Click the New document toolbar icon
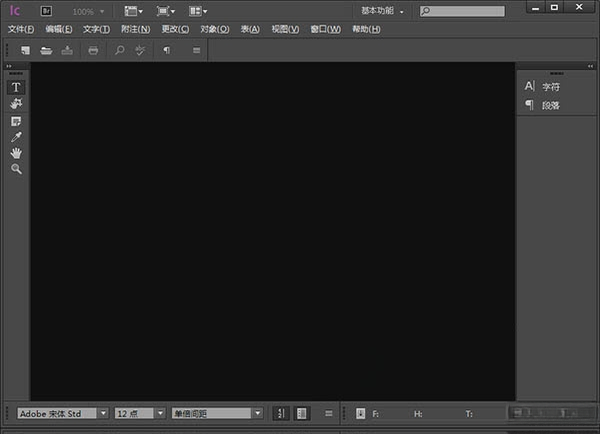The image size is (600, 434). (25, 50)
